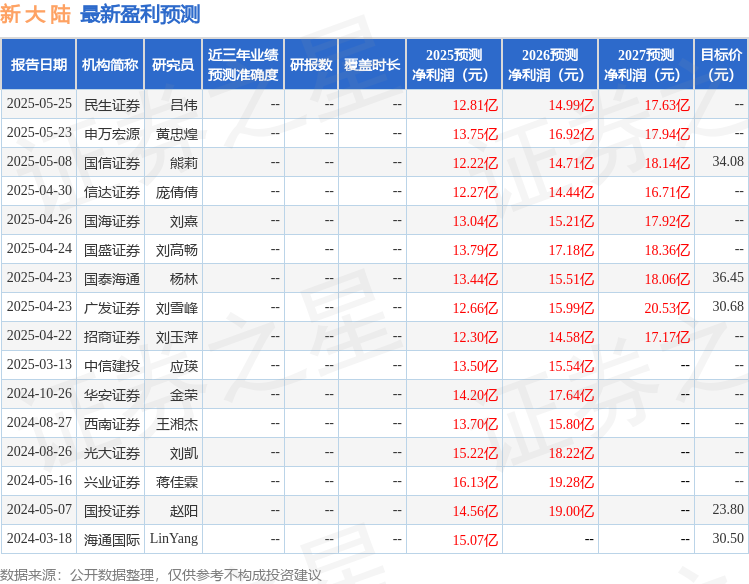Screen dimensions: 749x584
Task: Click the 招商证券 institution cell
Action: pos(112,337)
